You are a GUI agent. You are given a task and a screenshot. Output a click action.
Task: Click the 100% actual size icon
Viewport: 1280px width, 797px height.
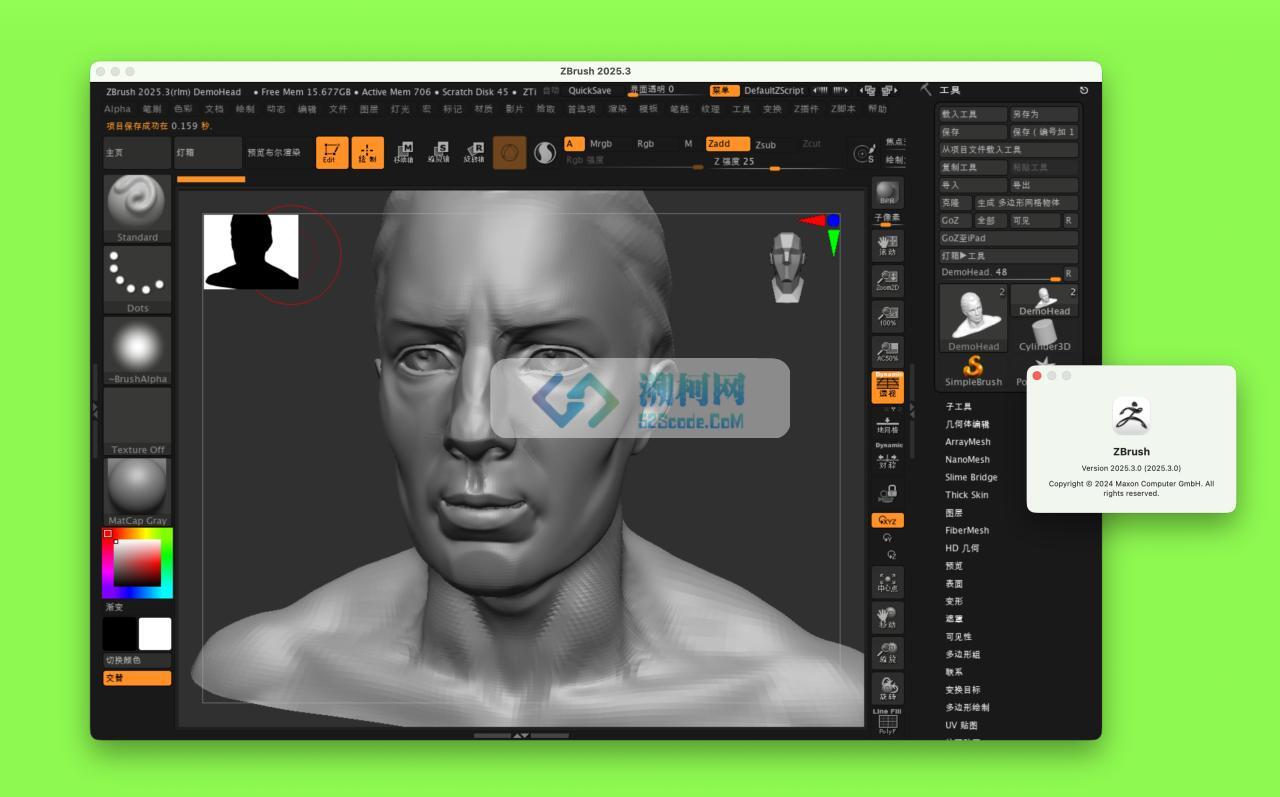[x=887, y=316]
